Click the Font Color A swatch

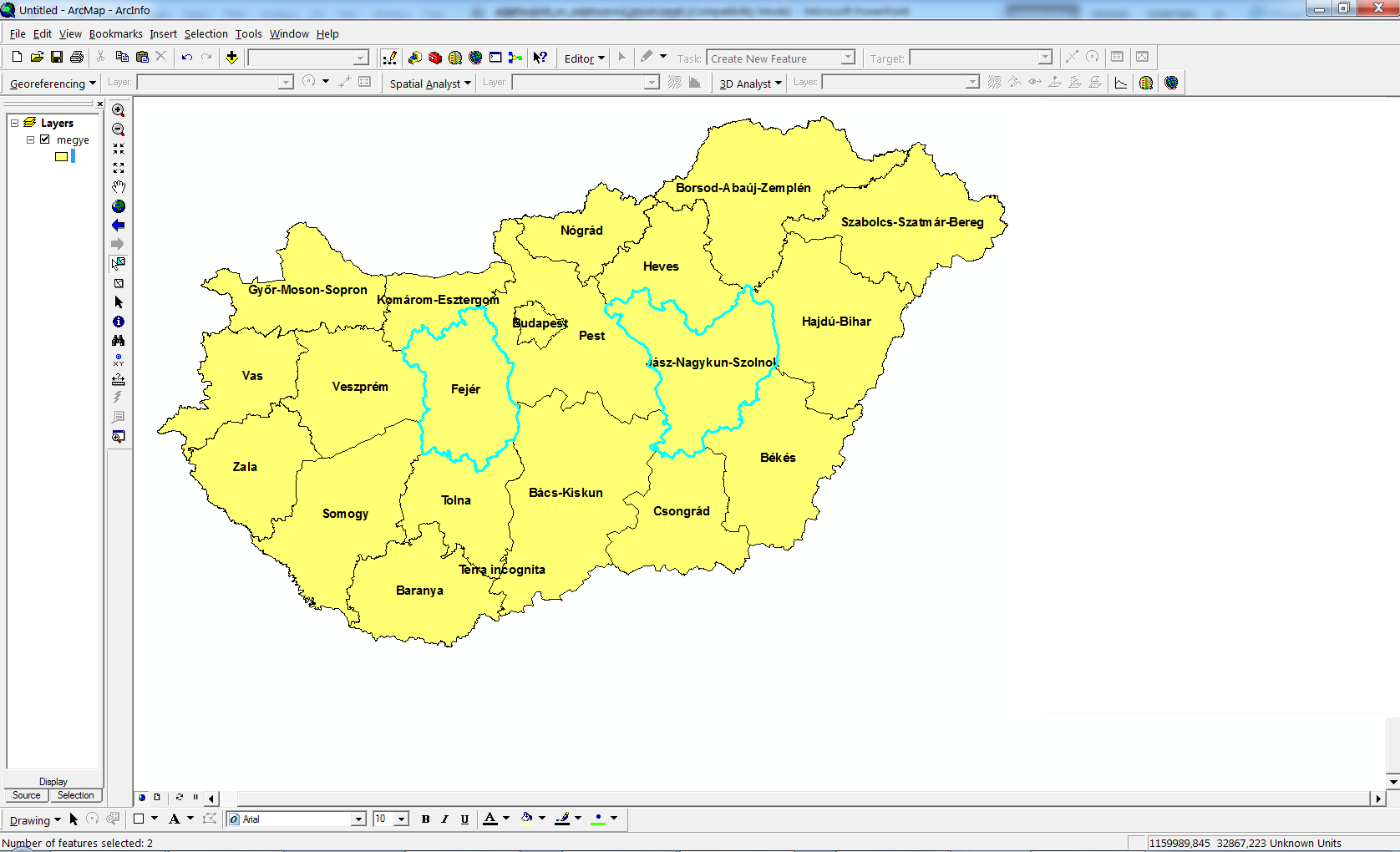coord(490,819)
